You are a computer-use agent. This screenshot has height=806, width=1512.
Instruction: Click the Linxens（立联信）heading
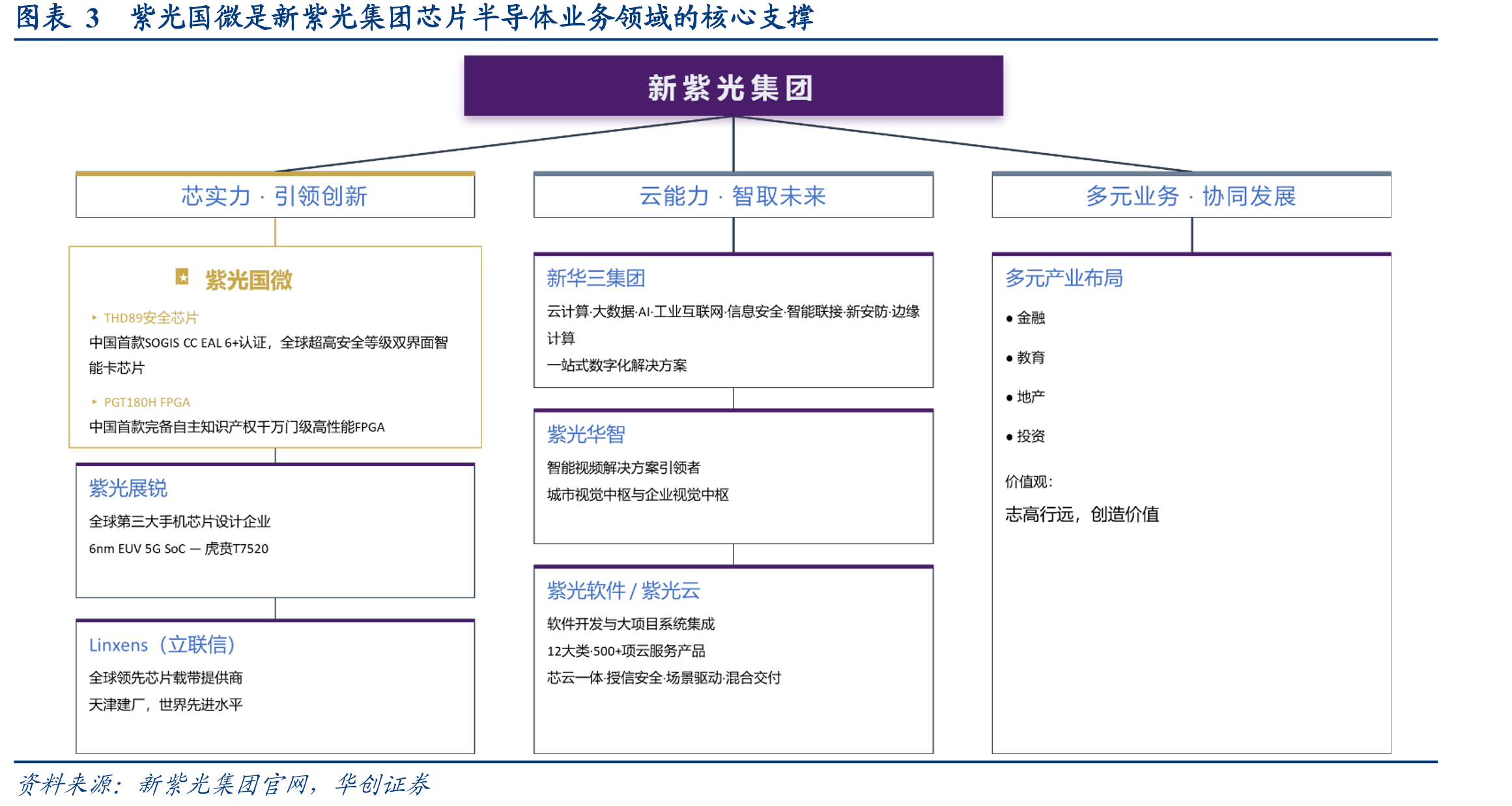pyautogui.click(x=162, y=645)
